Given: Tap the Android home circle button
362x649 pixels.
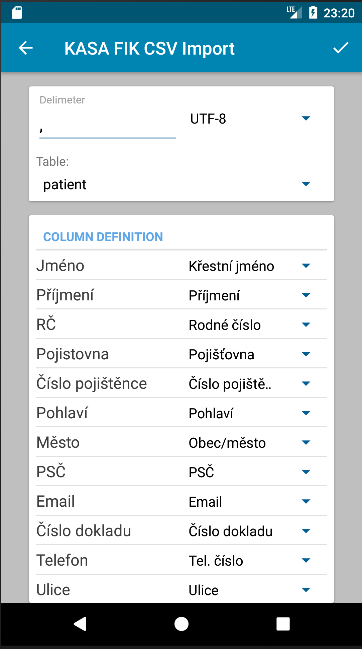Looking at the screenshot, I should (181, 624).
